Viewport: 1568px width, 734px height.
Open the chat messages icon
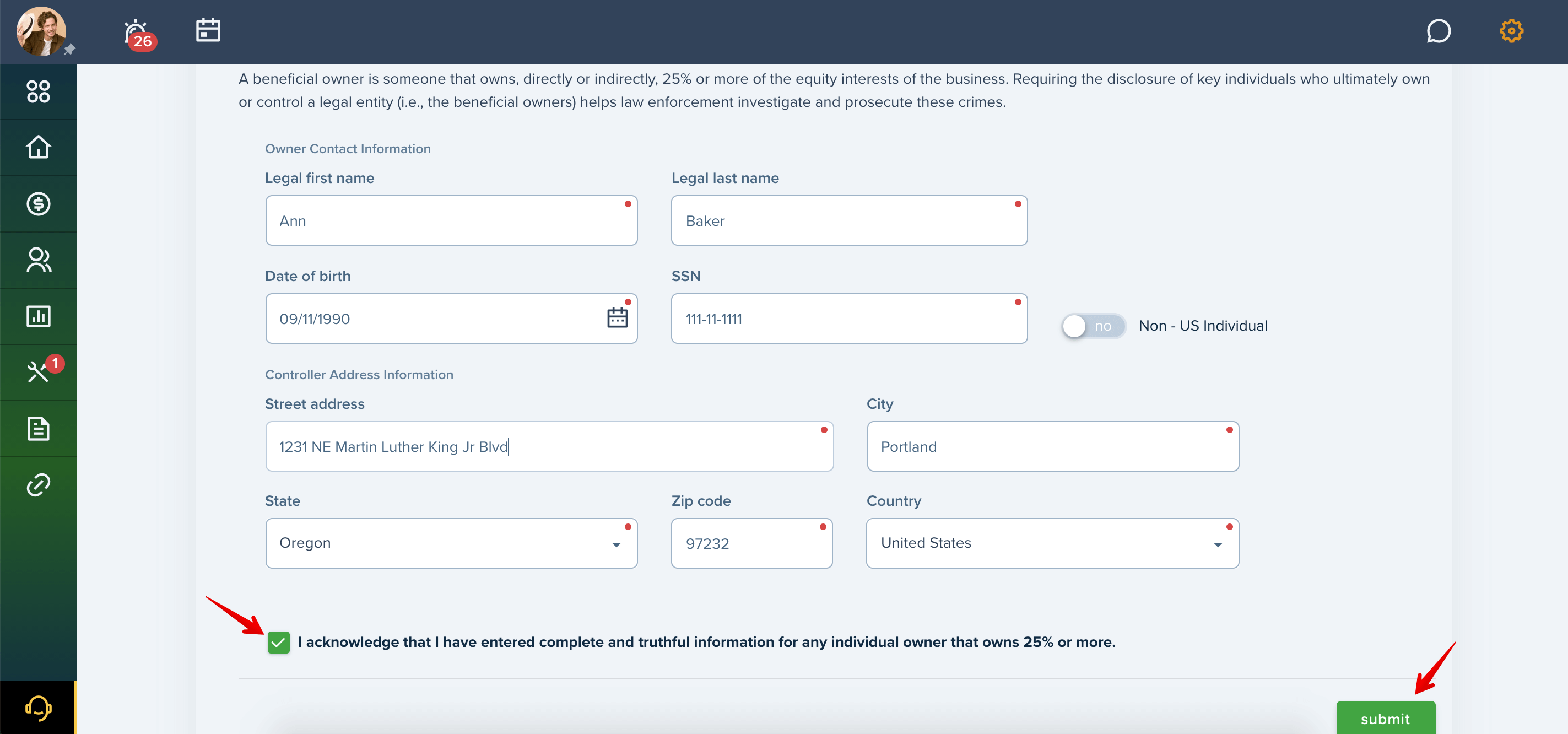coord(1439,31)
